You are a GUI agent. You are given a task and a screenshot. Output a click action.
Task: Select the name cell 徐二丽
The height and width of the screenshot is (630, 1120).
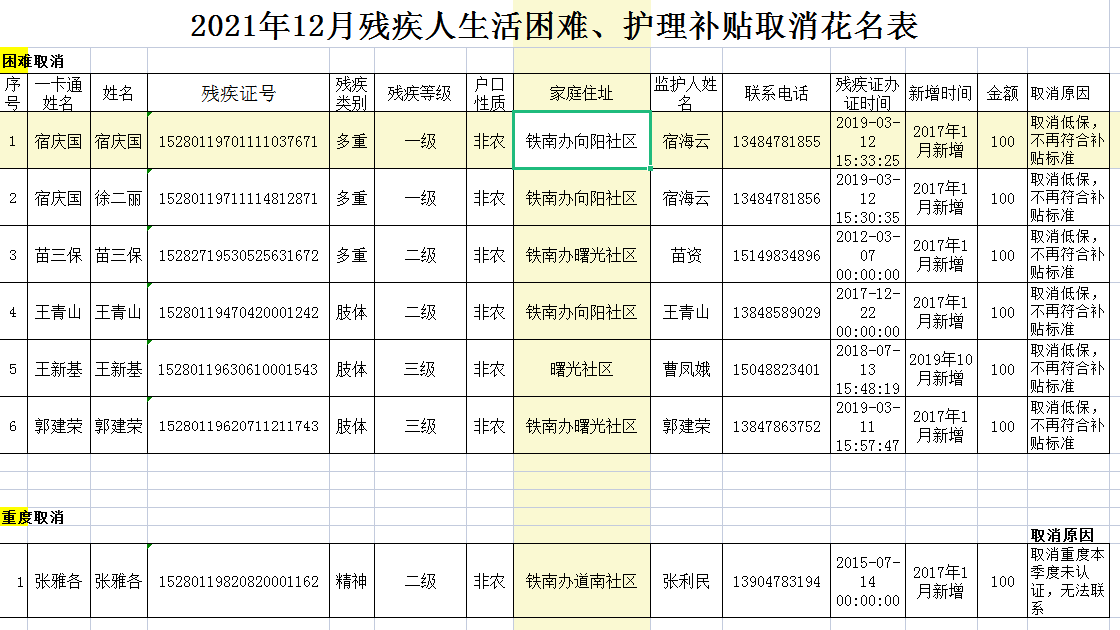[119, 199]
